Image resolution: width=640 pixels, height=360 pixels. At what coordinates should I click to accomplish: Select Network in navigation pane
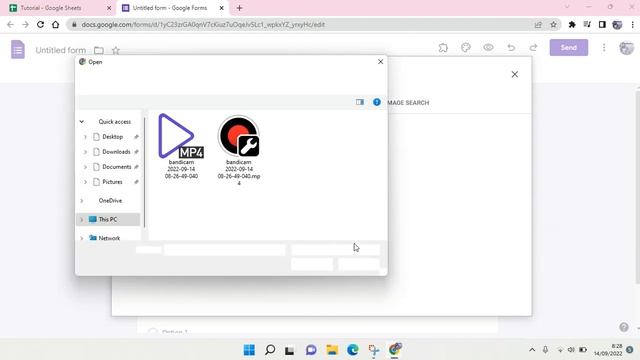(x=109, y=238)
